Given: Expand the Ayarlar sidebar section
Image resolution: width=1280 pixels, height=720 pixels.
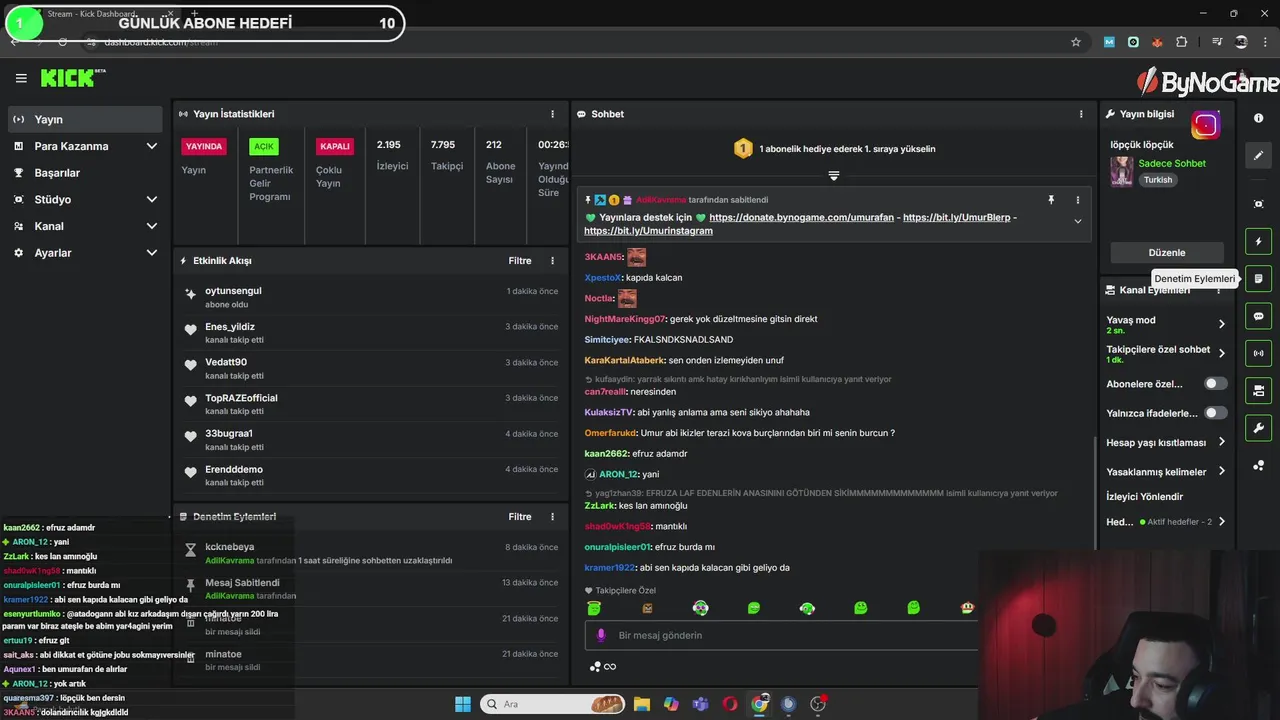Looking at the screenshot, I should pos(85,253).
